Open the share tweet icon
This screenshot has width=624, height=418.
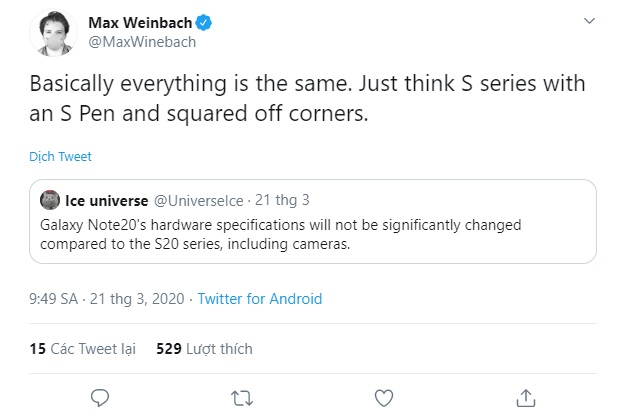pos(526,398)
